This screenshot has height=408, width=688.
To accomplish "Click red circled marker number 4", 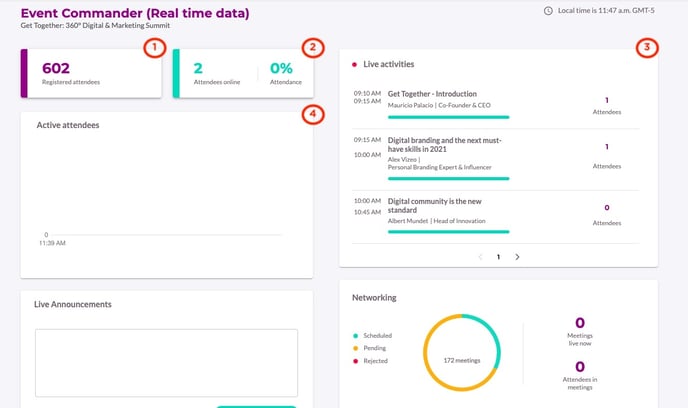I will [x=313, y=115].
